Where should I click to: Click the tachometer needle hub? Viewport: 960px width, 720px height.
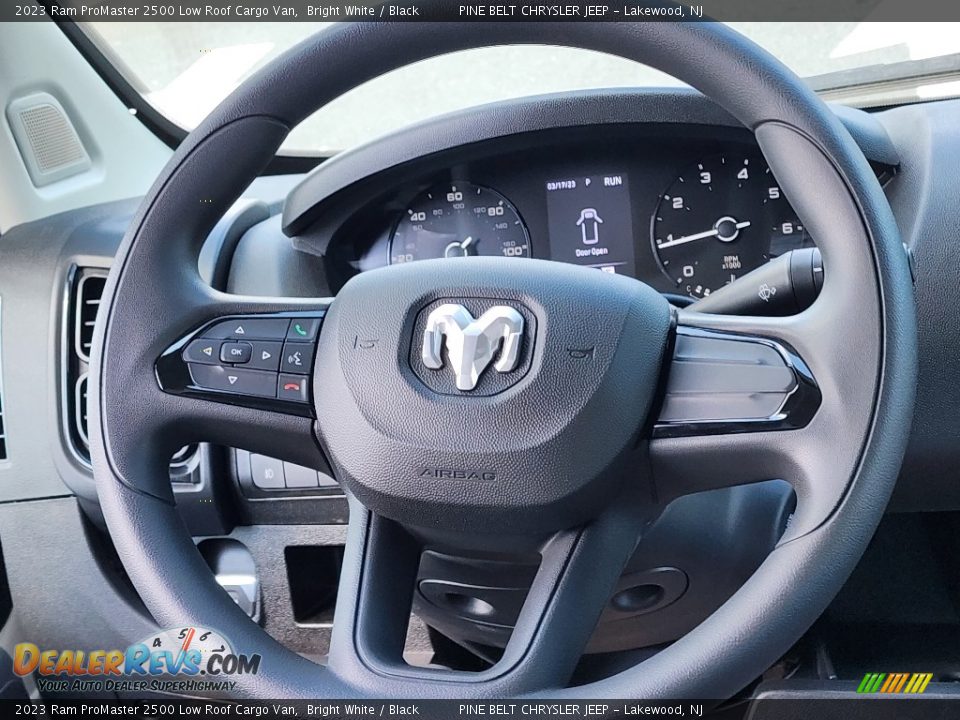click(727, 228)
